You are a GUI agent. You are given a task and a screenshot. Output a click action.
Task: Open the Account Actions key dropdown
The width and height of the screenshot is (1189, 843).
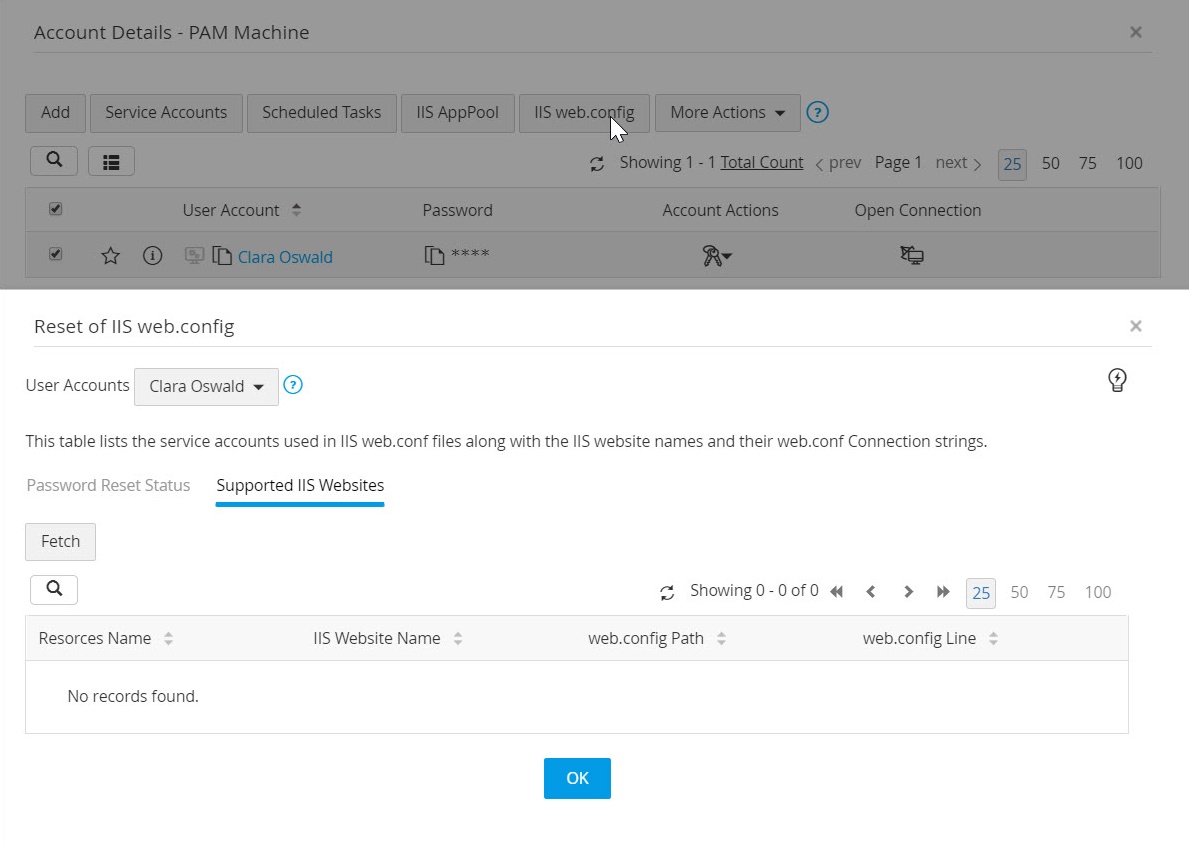pyautogui.click(x=717, y=257)
